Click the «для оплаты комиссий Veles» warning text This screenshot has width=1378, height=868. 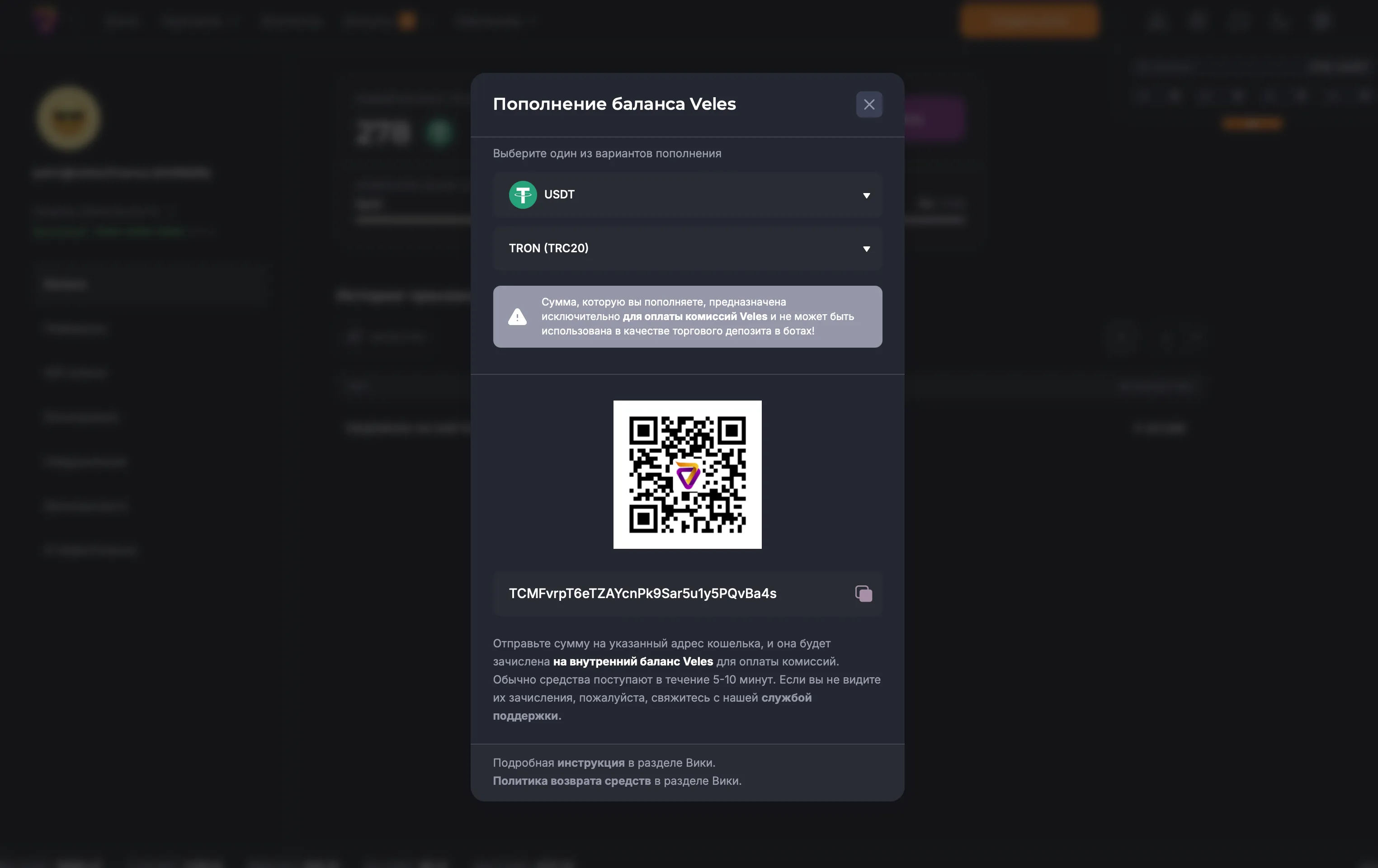[x=695, y=316]
